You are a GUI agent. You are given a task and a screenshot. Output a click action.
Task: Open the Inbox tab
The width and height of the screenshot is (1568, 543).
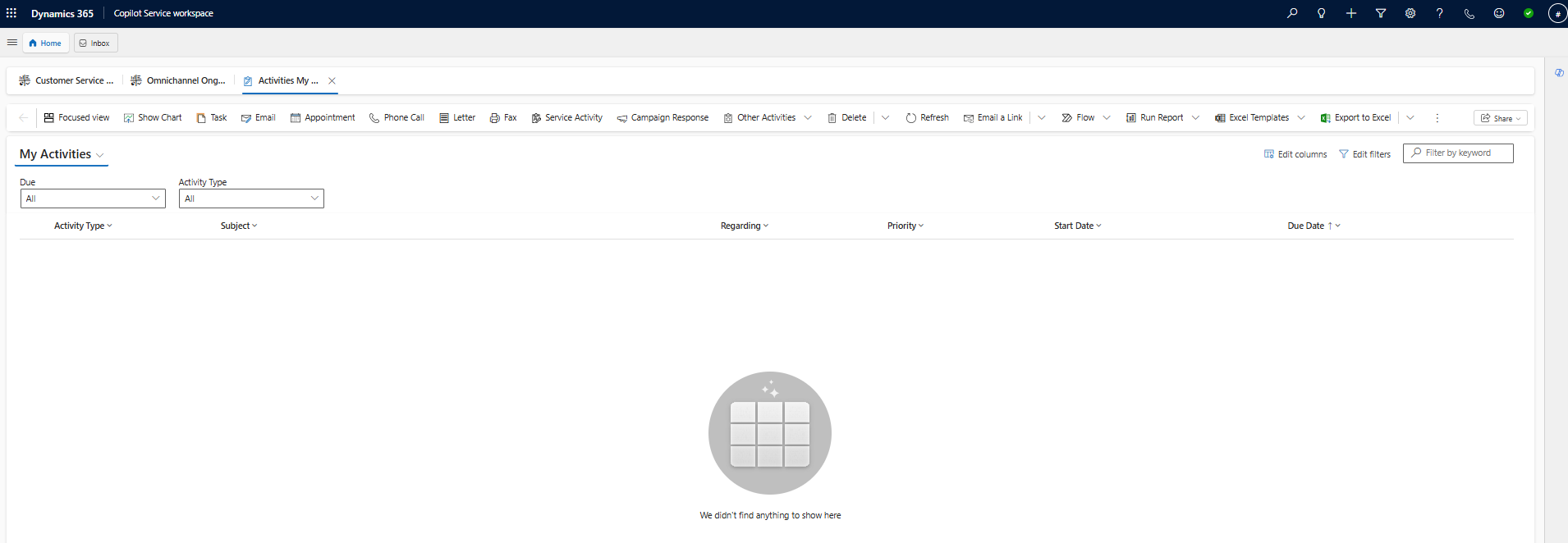click(95, 43)
